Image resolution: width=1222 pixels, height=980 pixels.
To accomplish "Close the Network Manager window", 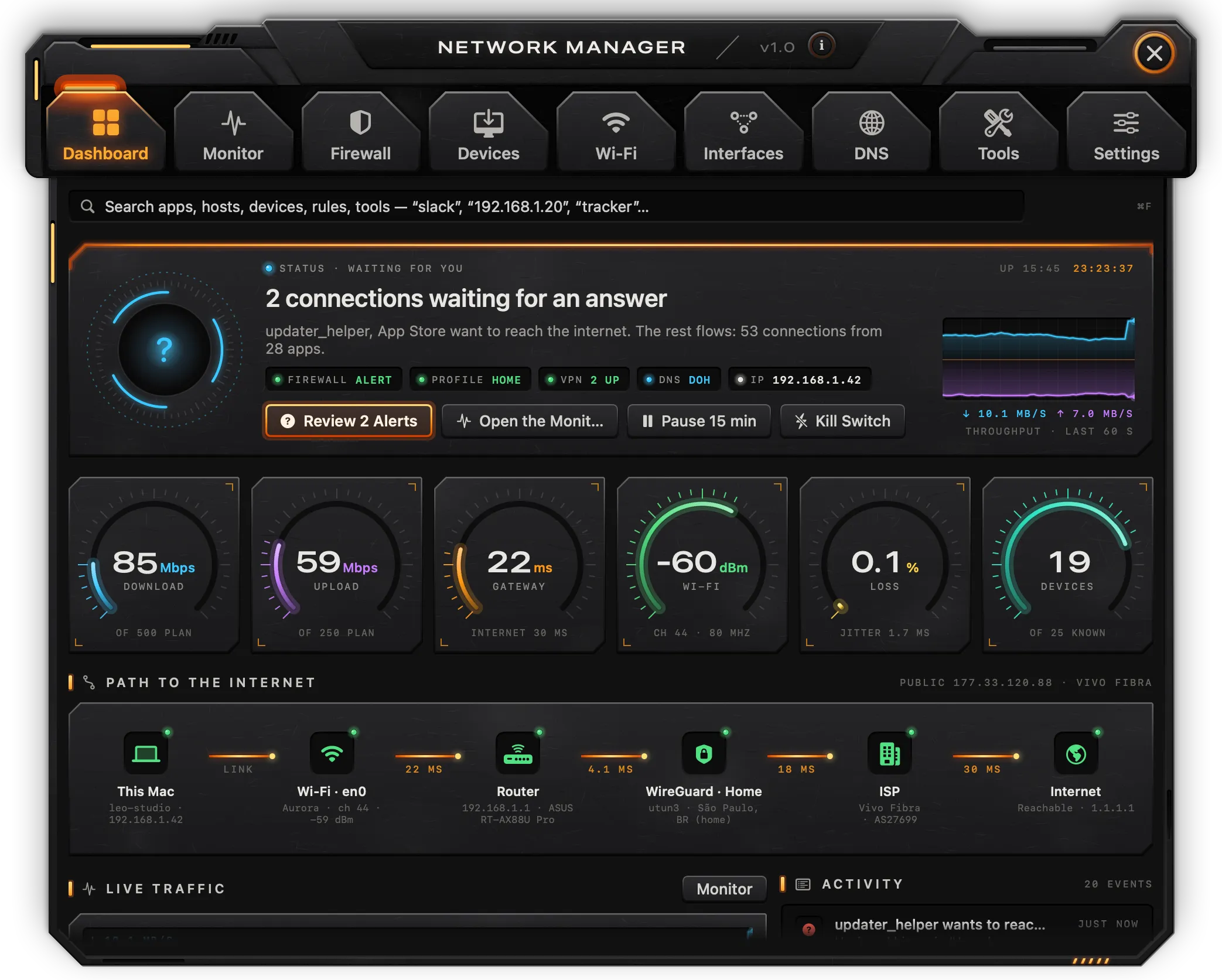I will pyautogui.click(x=1154, y=53).
